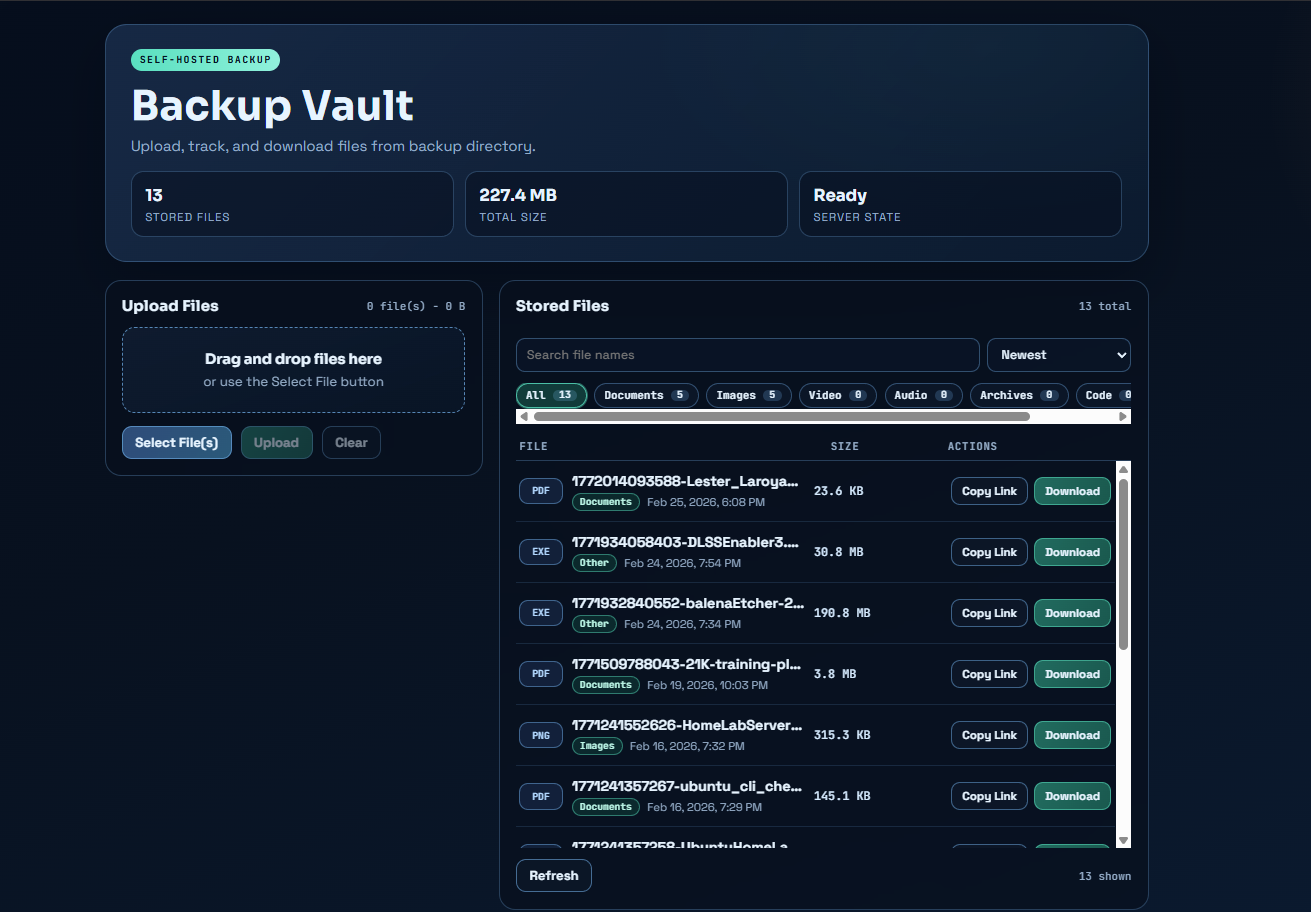Download the balenaEtcher file

[x=1071, y=612]
